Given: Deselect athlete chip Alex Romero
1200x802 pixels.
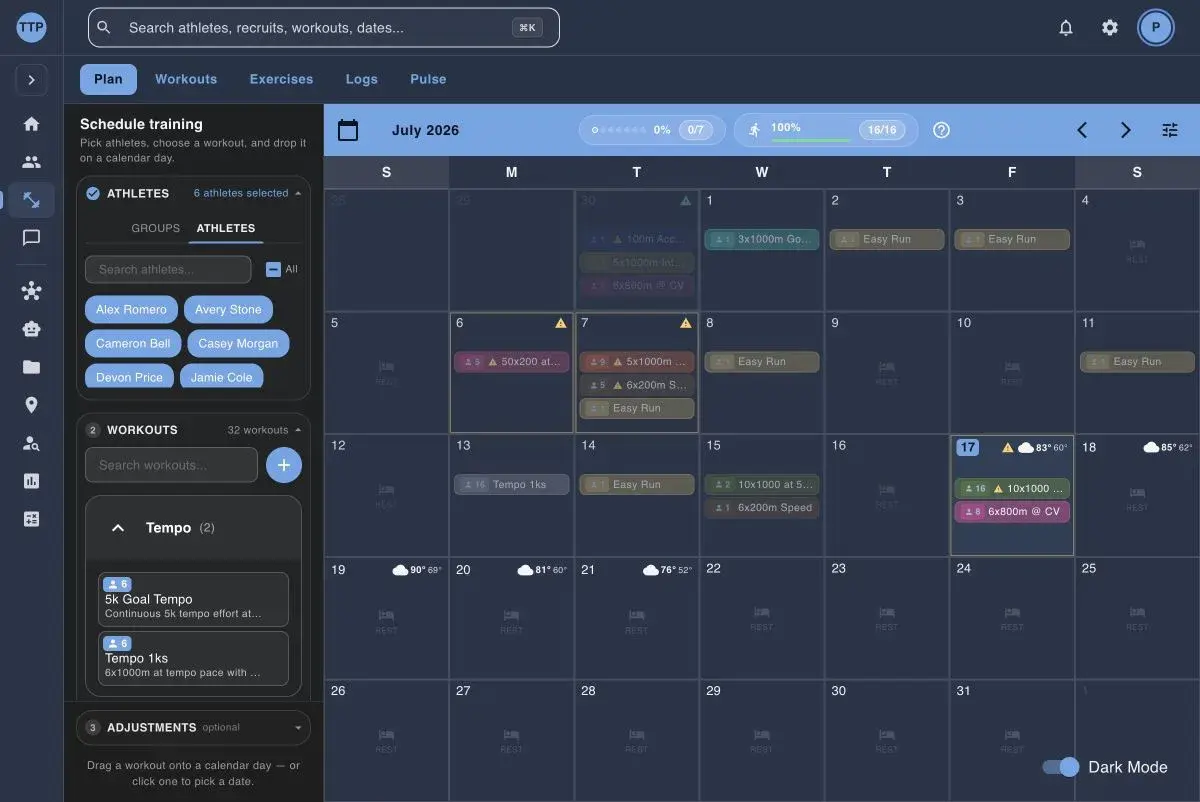Looking at the screenshot, I should [x=131, y=310].
